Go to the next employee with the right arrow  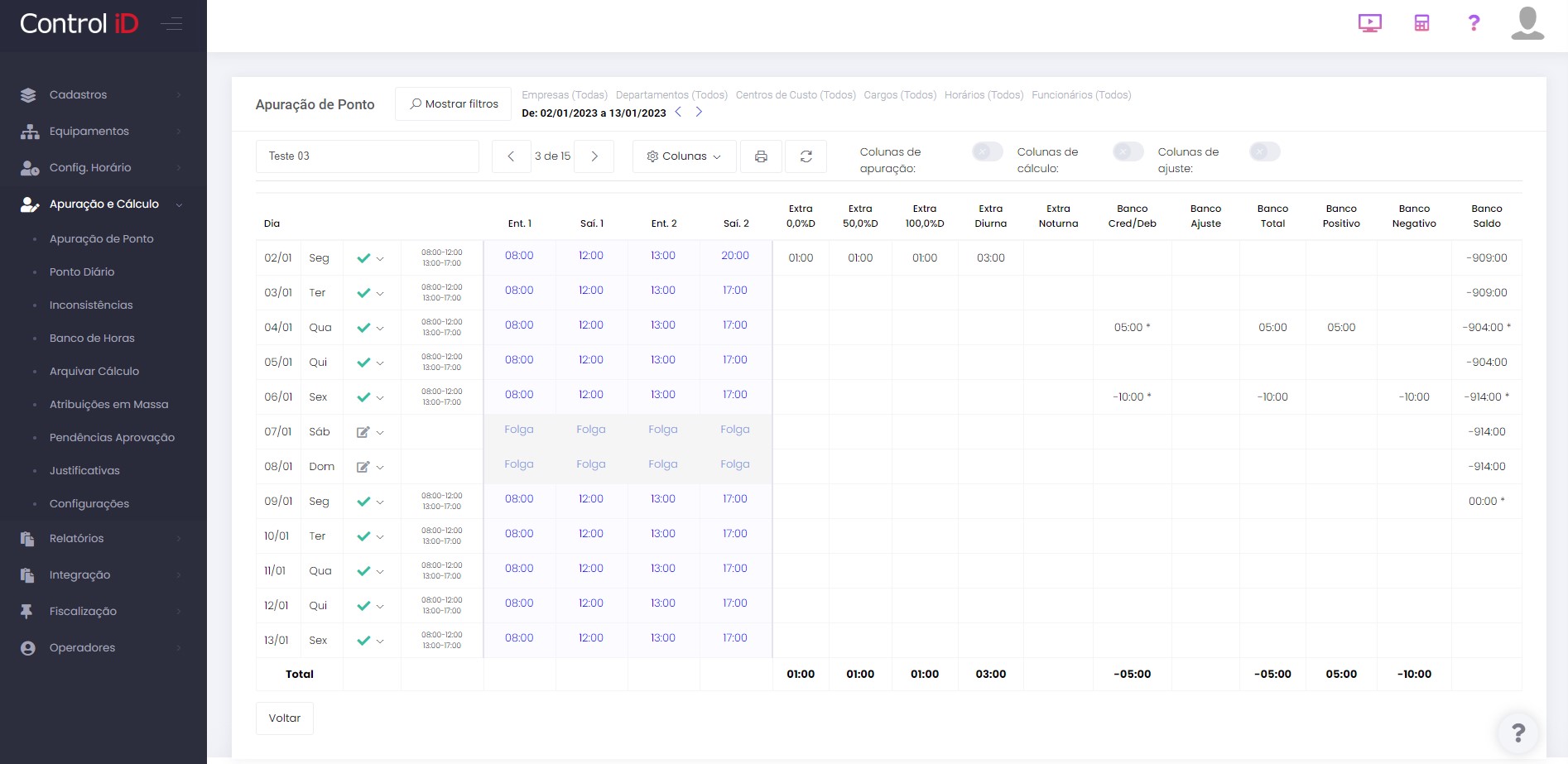(594, 156)
